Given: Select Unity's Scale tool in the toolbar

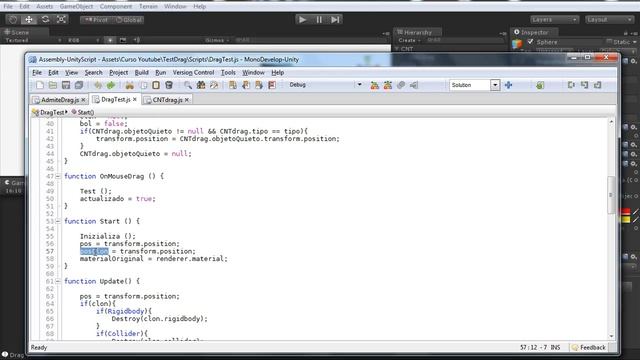Looking at the screenshot, I should [x=62, y=20].
